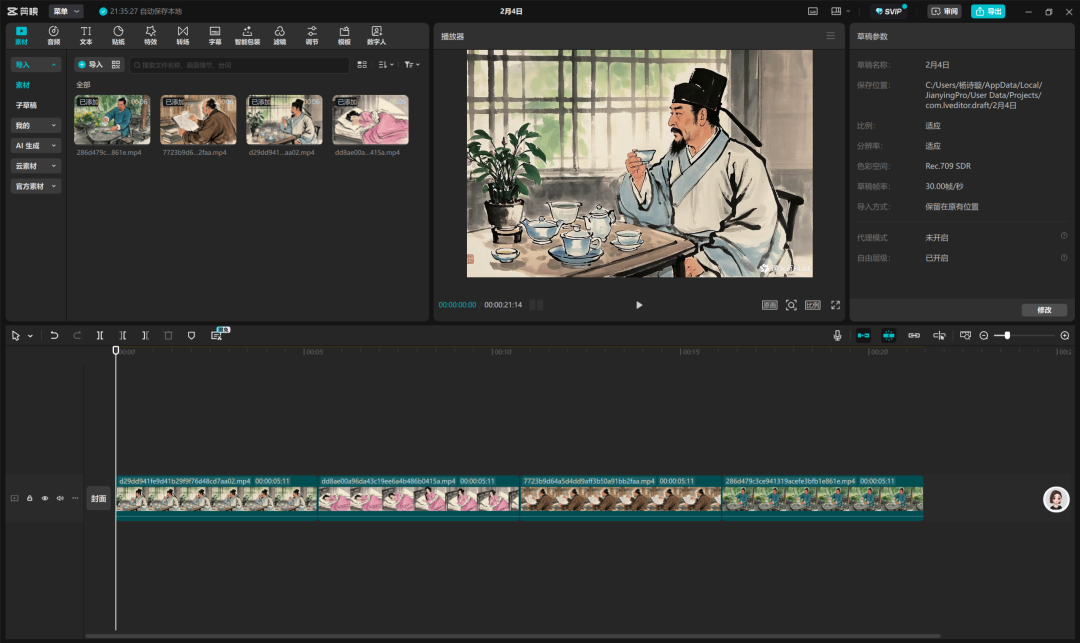Switch to the 文本 (Text) tab
This screenshot has height=643, width=1080.
click(x=86, y=36)
